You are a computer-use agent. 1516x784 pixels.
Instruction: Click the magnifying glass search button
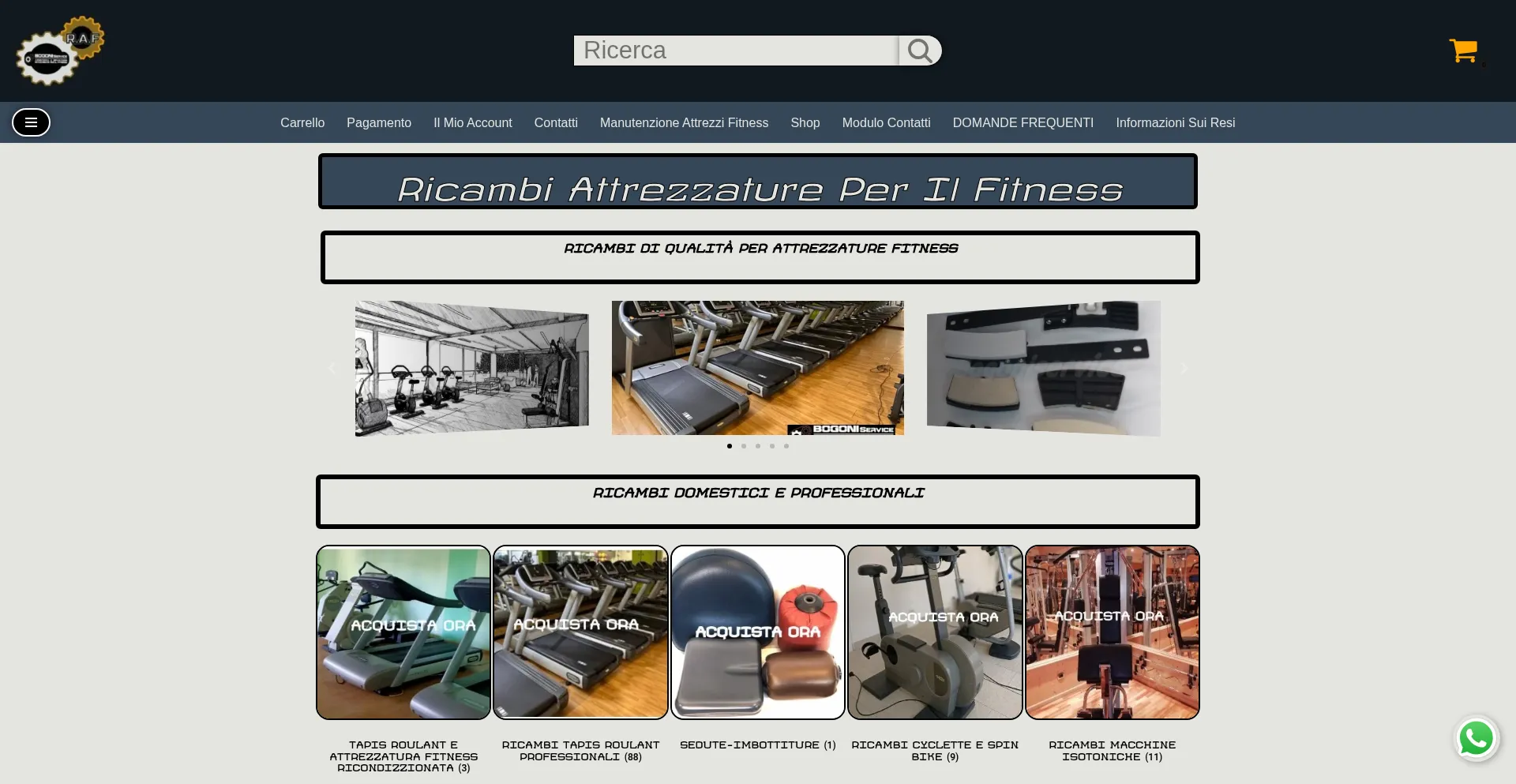click(x=920, y=51)
